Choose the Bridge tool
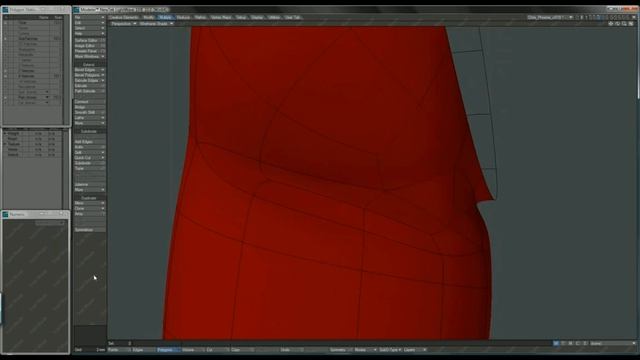 (x=89, y=107)
